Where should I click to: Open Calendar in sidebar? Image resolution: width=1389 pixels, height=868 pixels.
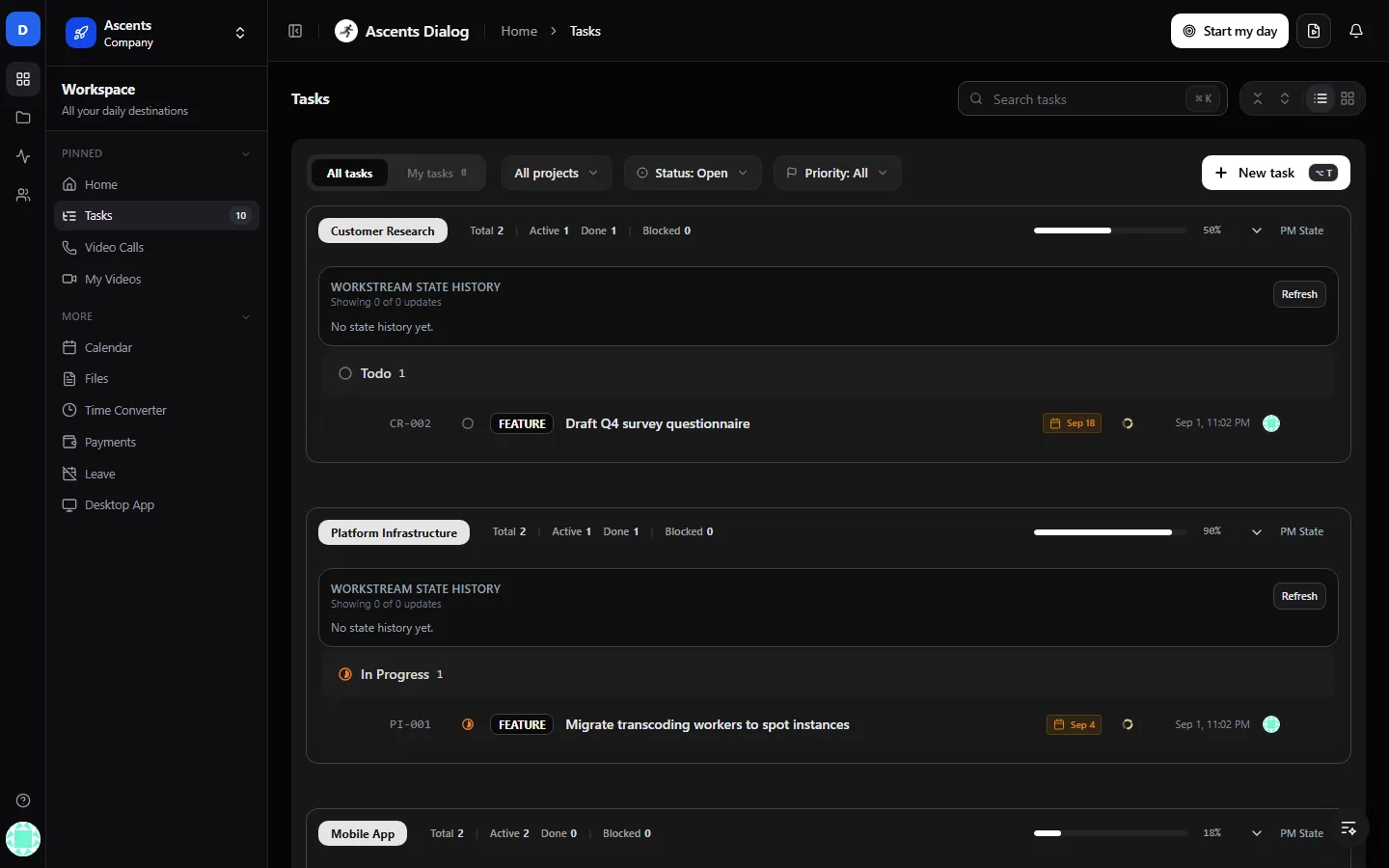click(156, 347)
